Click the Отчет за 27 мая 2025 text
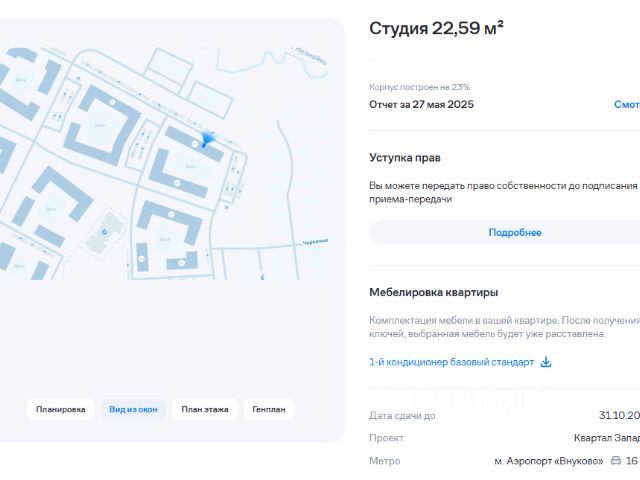This screenshot has height=480, width=640. point(421,104)
